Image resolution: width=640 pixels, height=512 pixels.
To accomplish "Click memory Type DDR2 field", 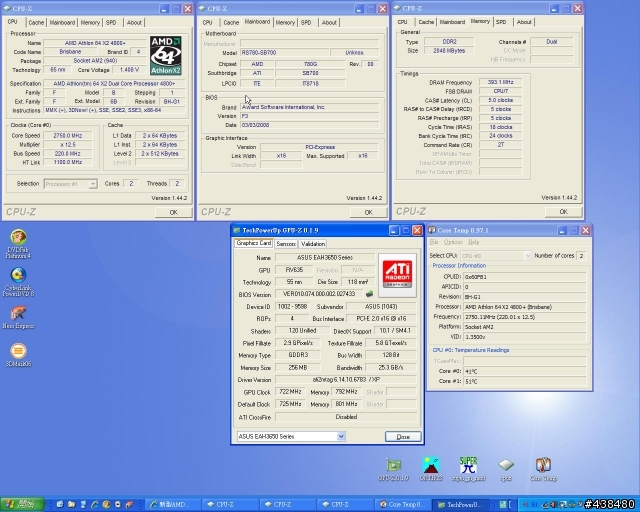I will pyautogui.click(x=449, y=42).
